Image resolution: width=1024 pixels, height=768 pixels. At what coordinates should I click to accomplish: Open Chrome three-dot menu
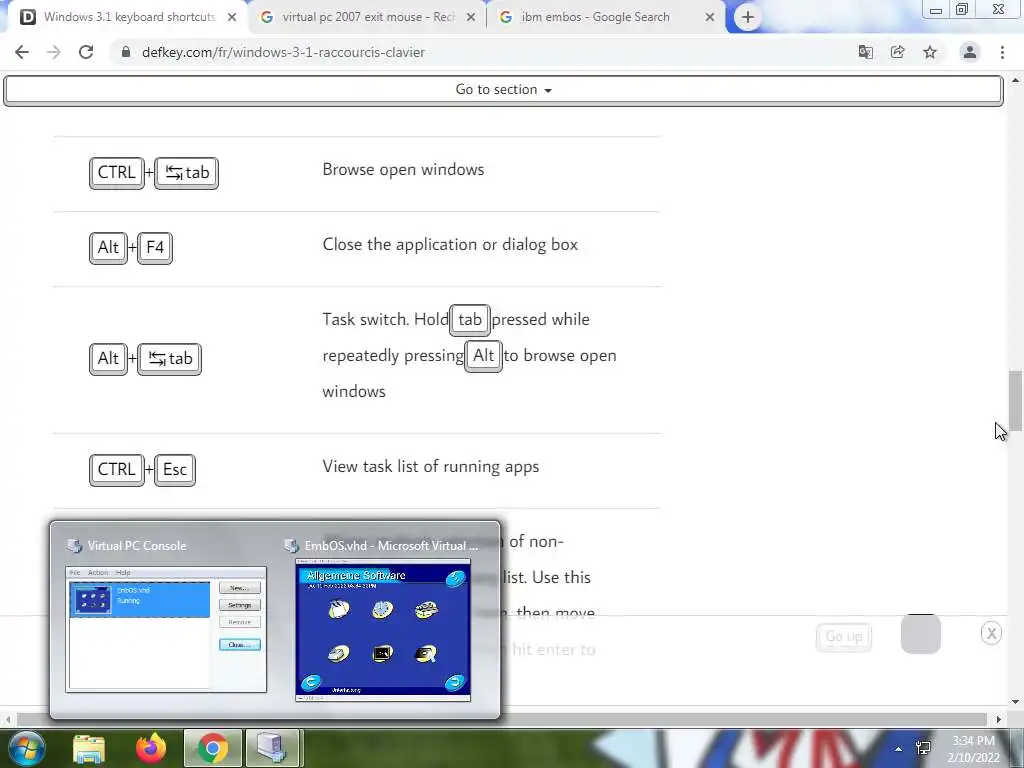pos(1002,52)
